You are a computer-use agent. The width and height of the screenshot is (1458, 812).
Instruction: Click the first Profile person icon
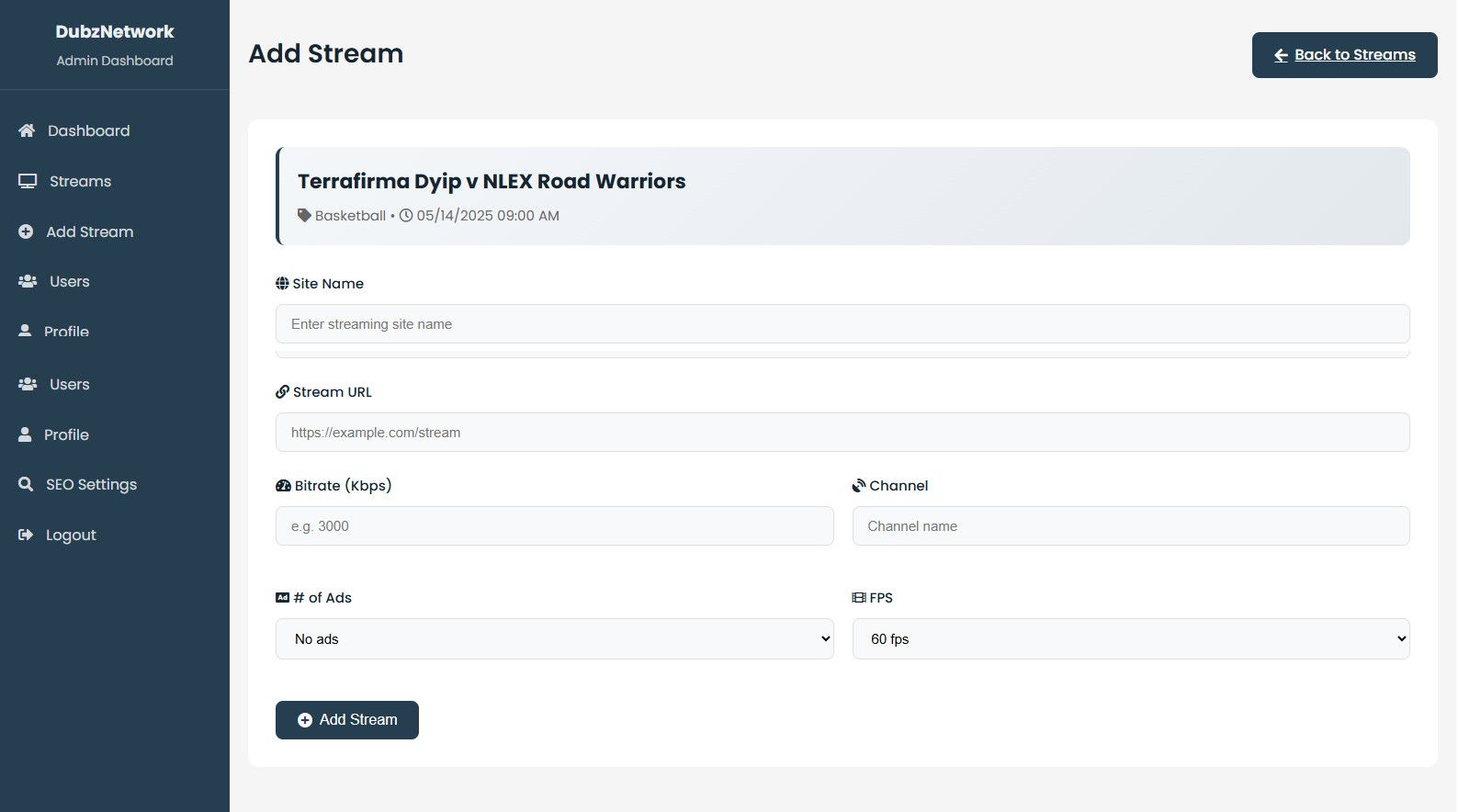click(25, 331)
